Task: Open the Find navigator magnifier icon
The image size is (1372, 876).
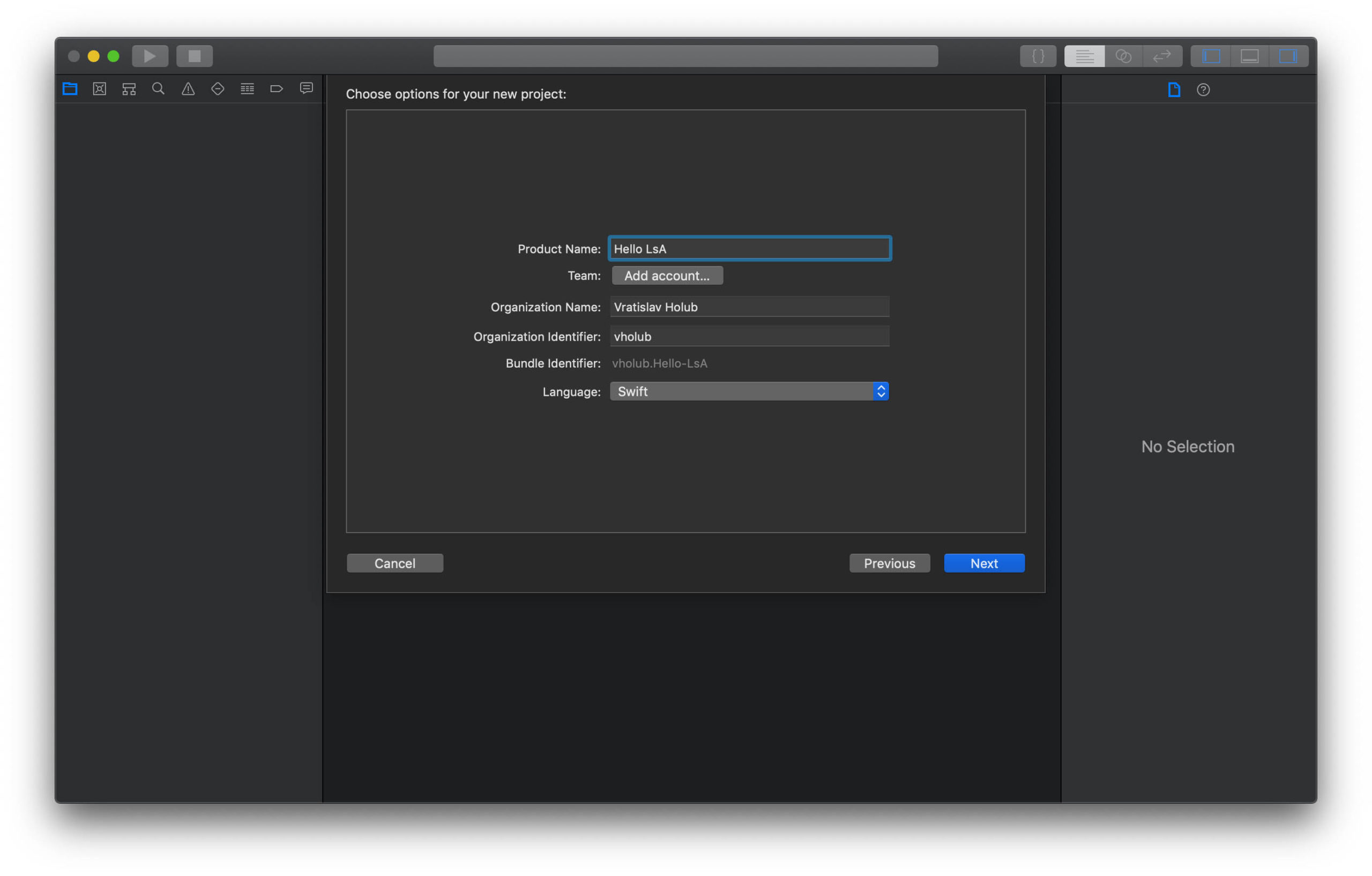Action: coord(159,89)
